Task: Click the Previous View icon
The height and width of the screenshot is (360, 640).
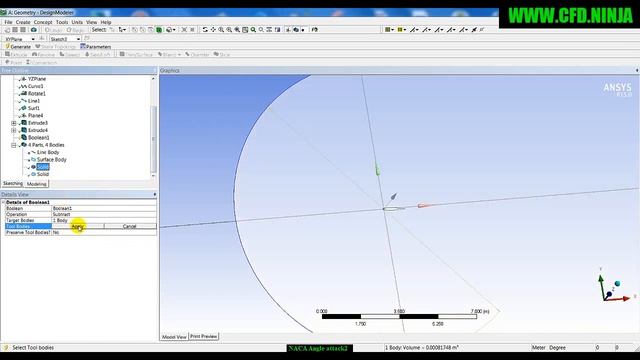Action: tap(261, 30)
